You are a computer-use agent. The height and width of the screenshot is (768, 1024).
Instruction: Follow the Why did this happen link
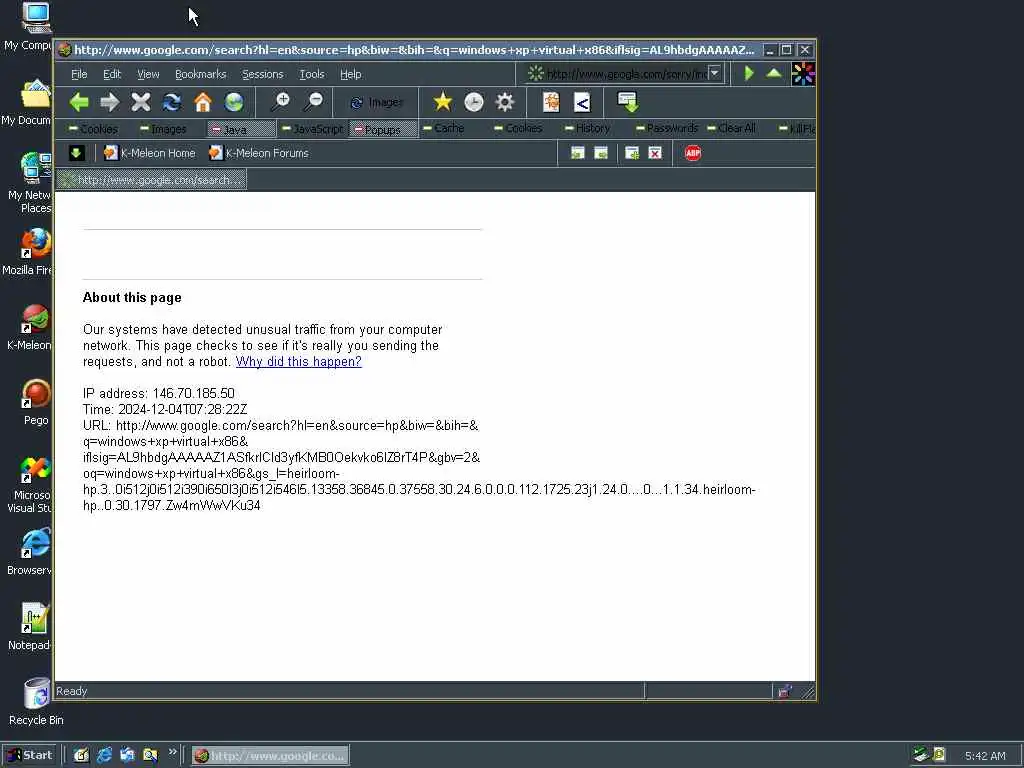pos(298,361)
